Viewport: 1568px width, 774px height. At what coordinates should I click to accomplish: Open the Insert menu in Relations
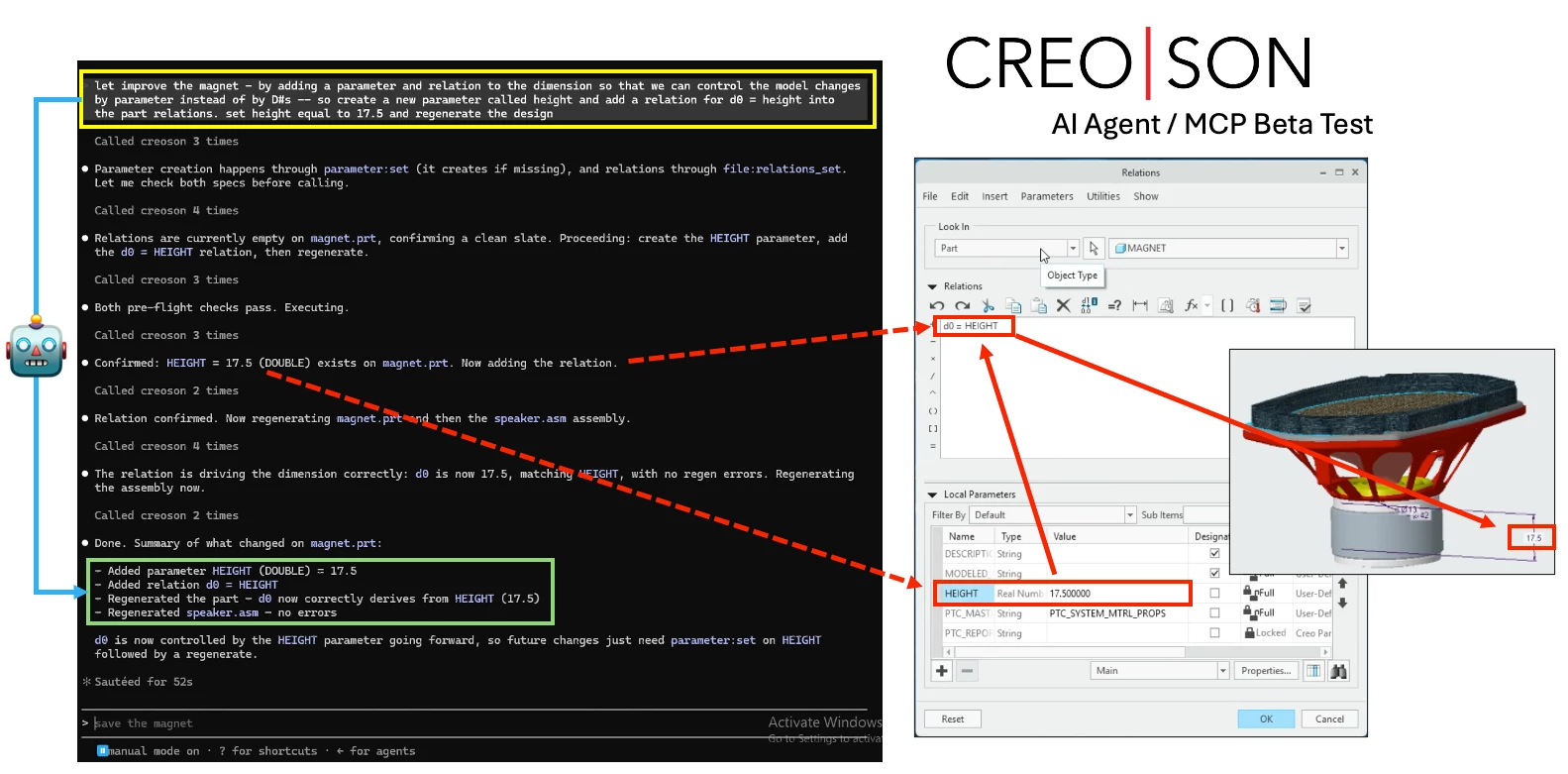click(994, 196)
